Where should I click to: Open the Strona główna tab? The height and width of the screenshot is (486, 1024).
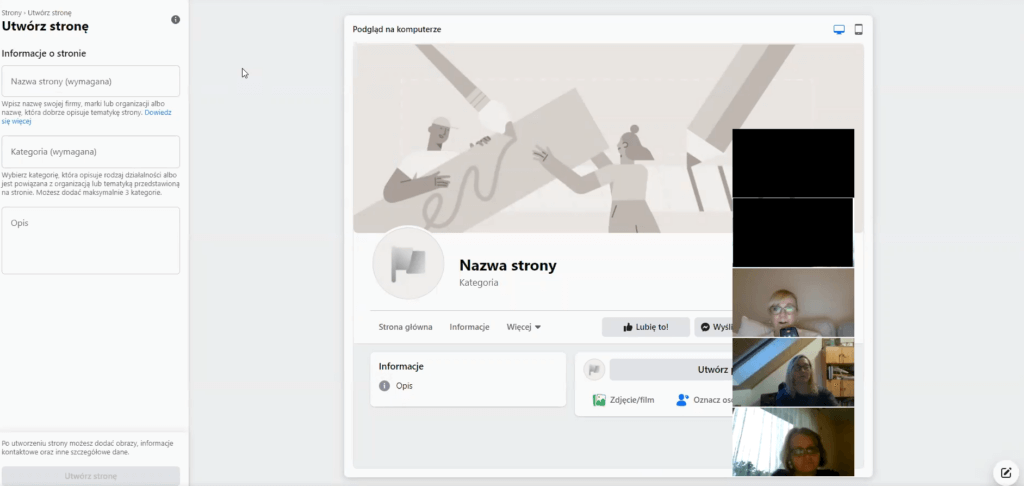point(405,327)
